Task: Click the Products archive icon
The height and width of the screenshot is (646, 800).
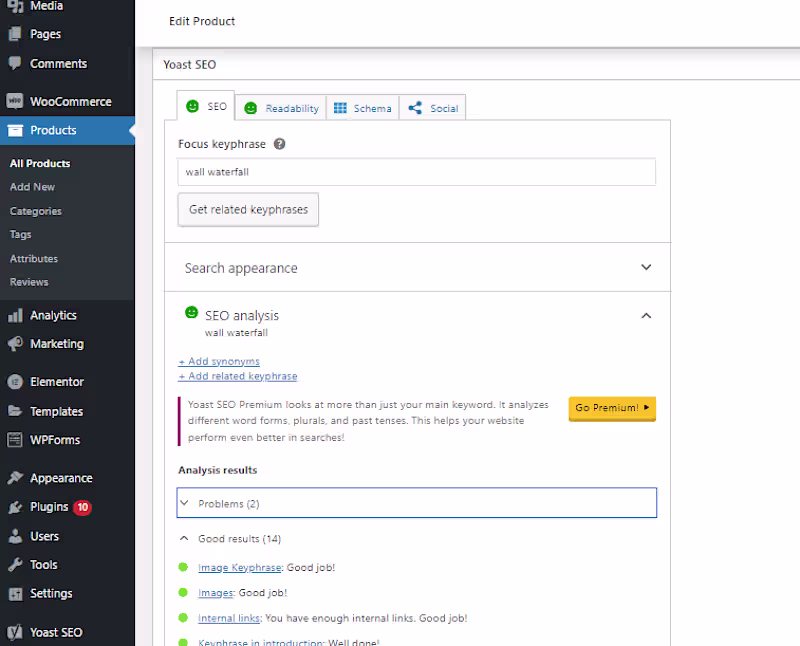Action: tap(15, 131)
